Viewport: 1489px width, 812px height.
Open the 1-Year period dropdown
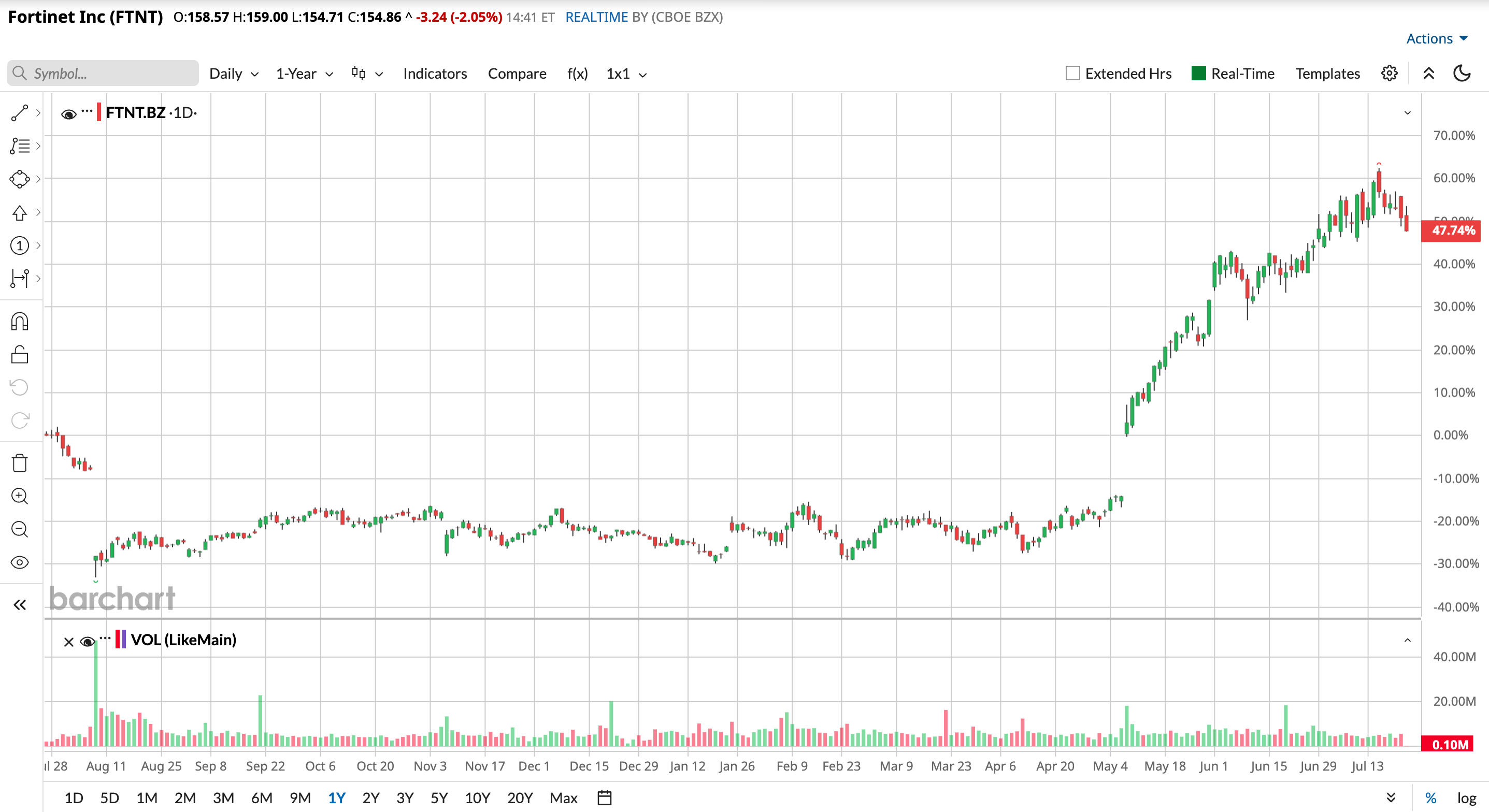coord(305,74)
